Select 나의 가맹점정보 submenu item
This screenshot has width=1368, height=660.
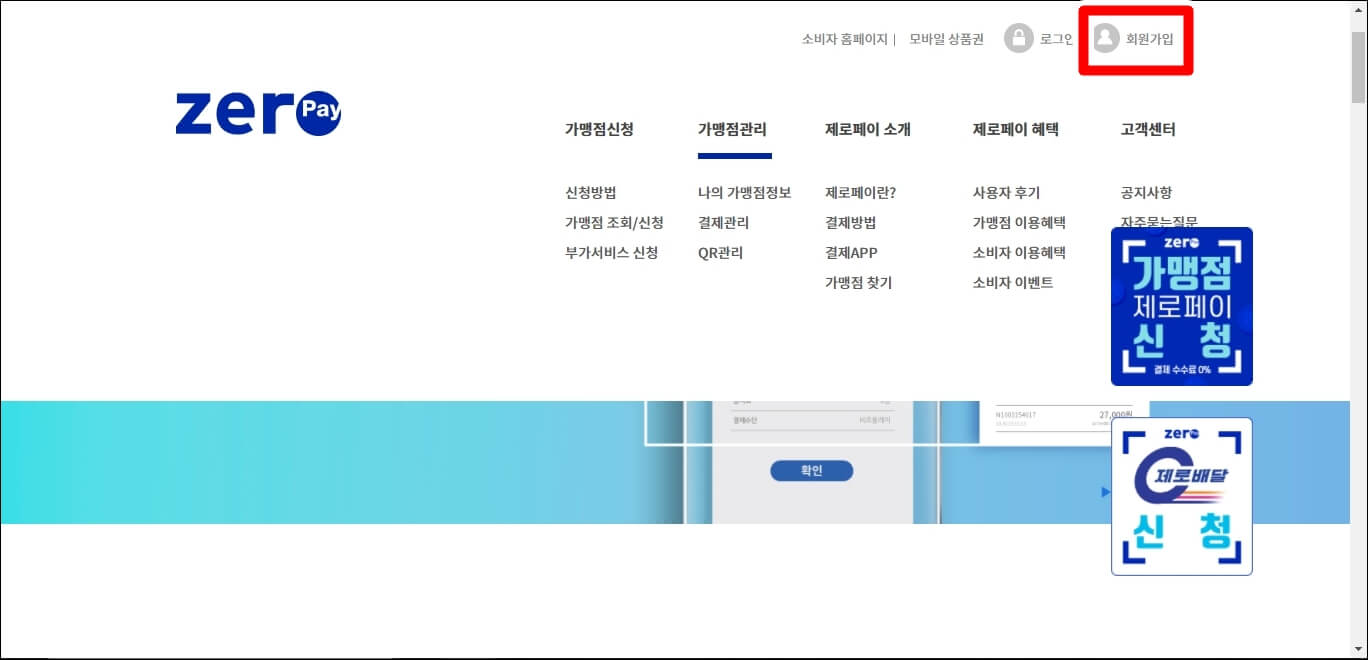[x=745, y=193]
